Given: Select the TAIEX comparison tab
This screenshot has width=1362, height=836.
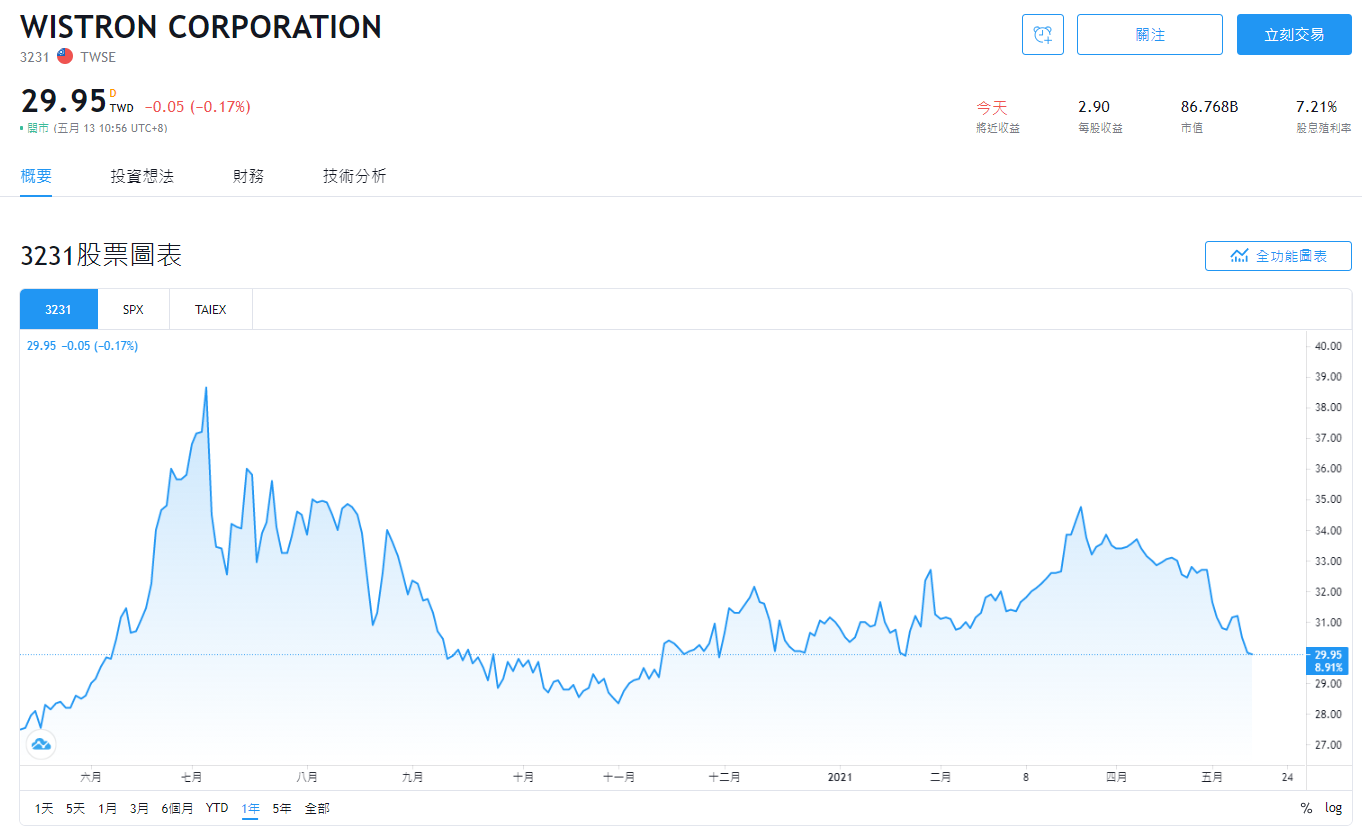Looking at the screenshot, I should [x=211, y=310].
